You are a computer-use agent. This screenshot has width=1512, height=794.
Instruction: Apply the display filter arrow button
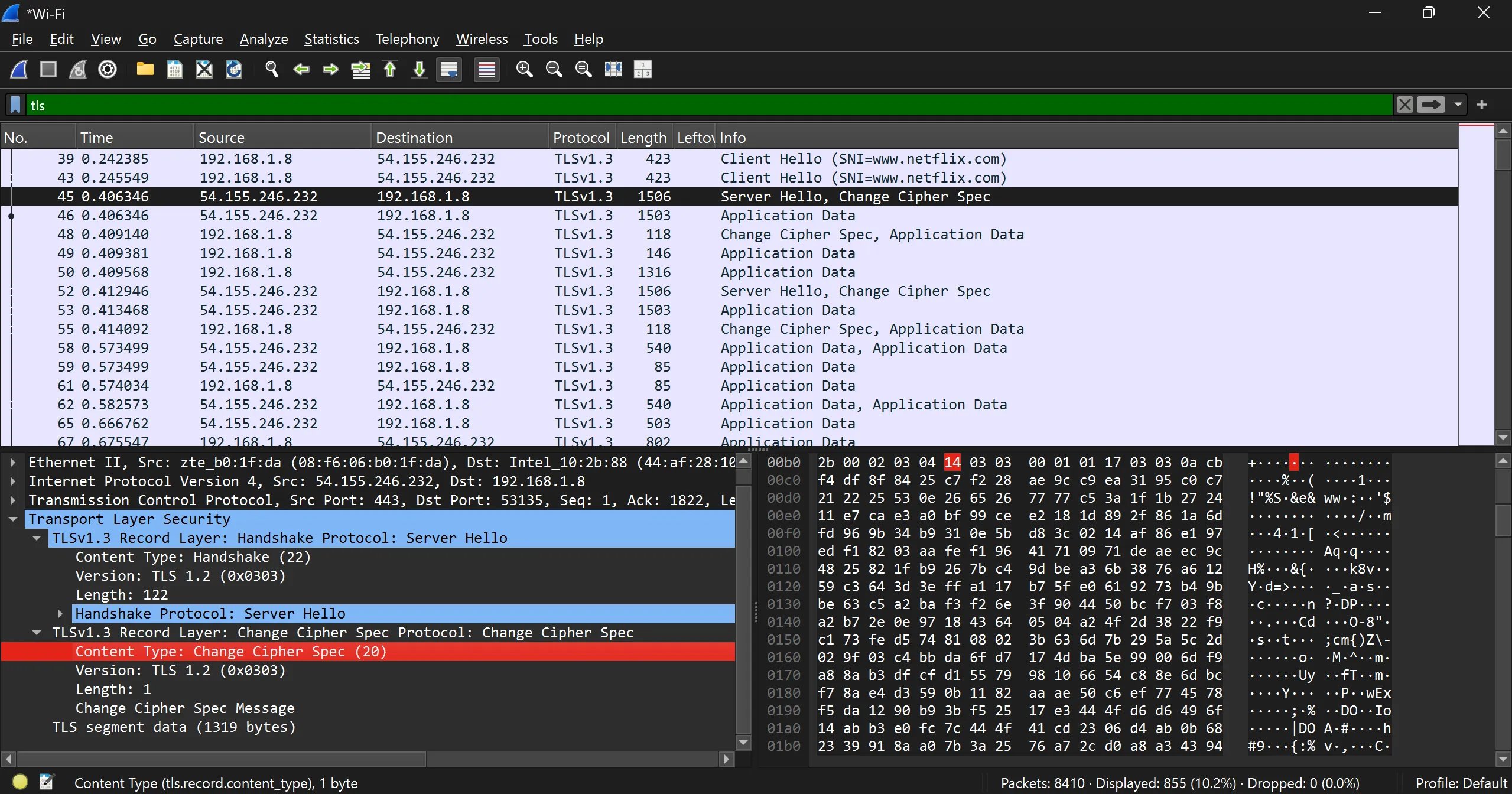[1430, 105]
